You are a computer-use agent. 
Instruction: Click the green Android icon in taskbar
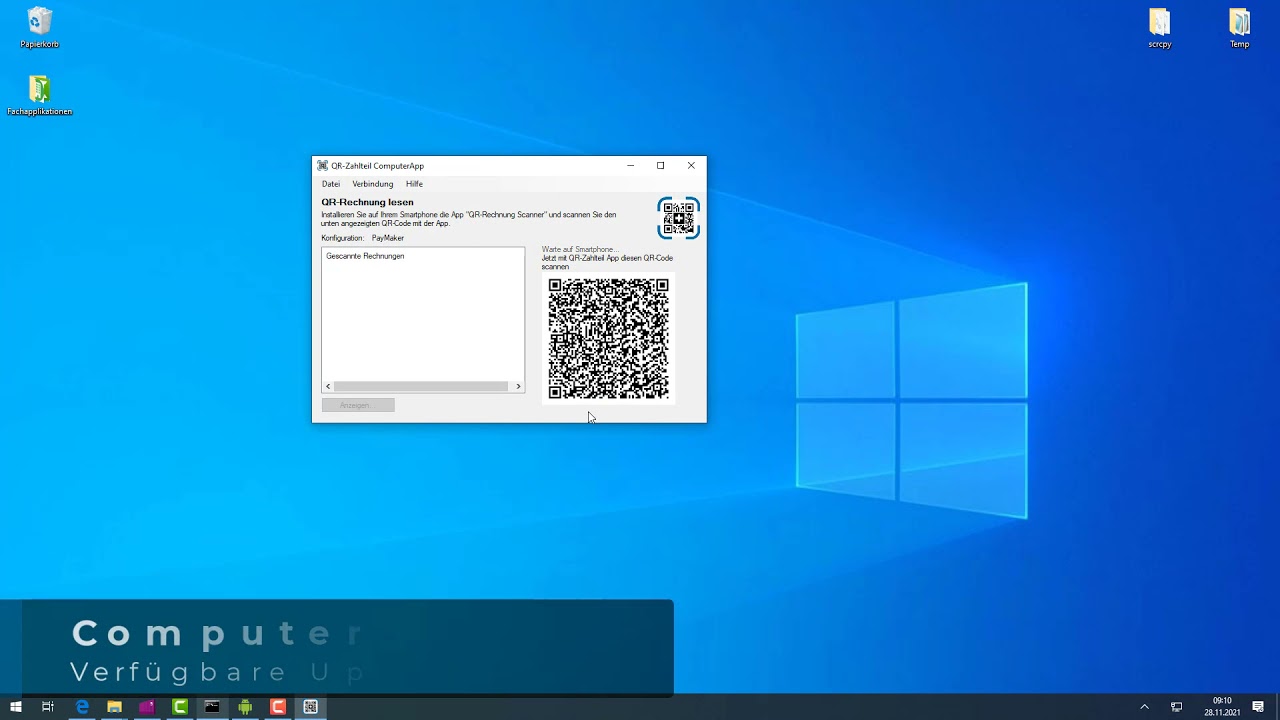(245, 707)
